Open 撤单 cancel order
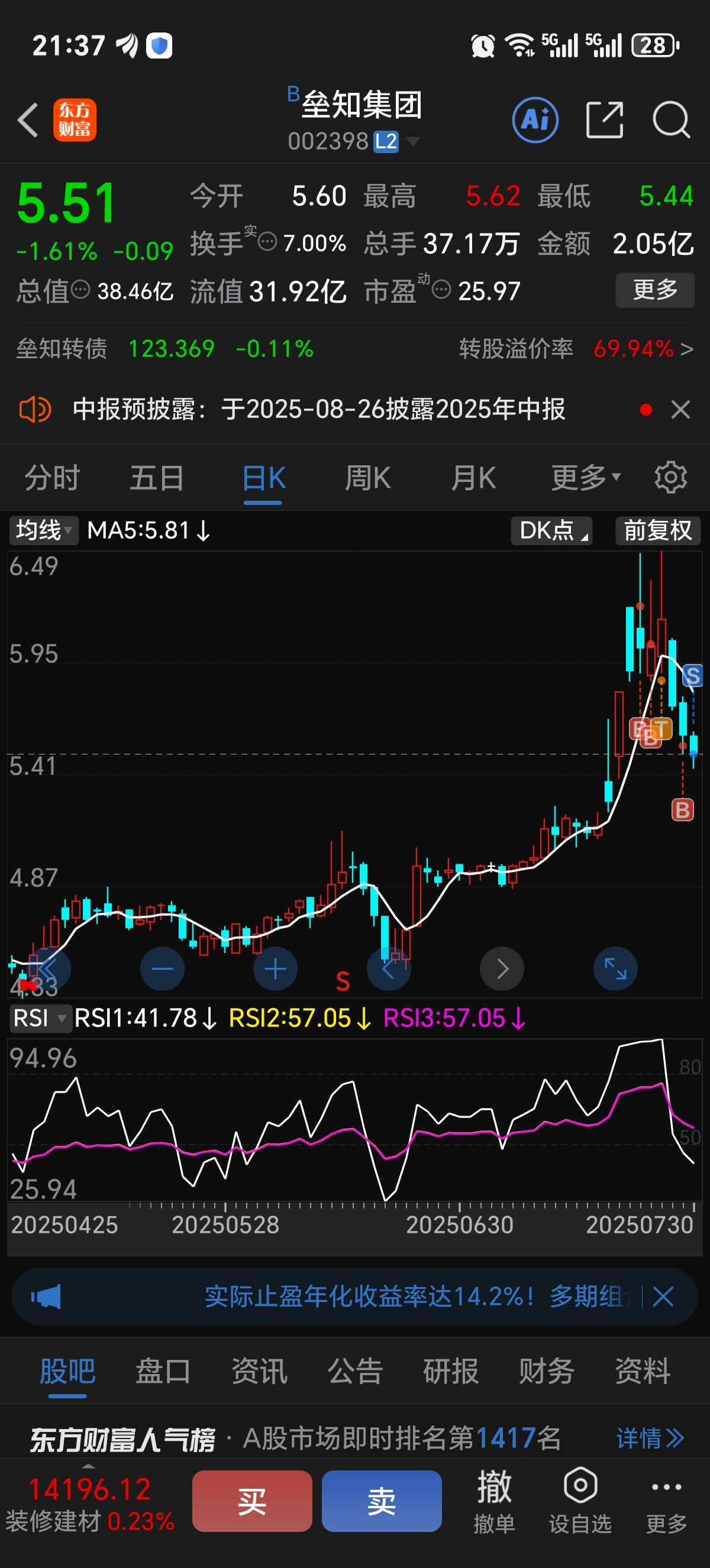Viewport: 710px width, 1568px height. [x=494, y=1501]
